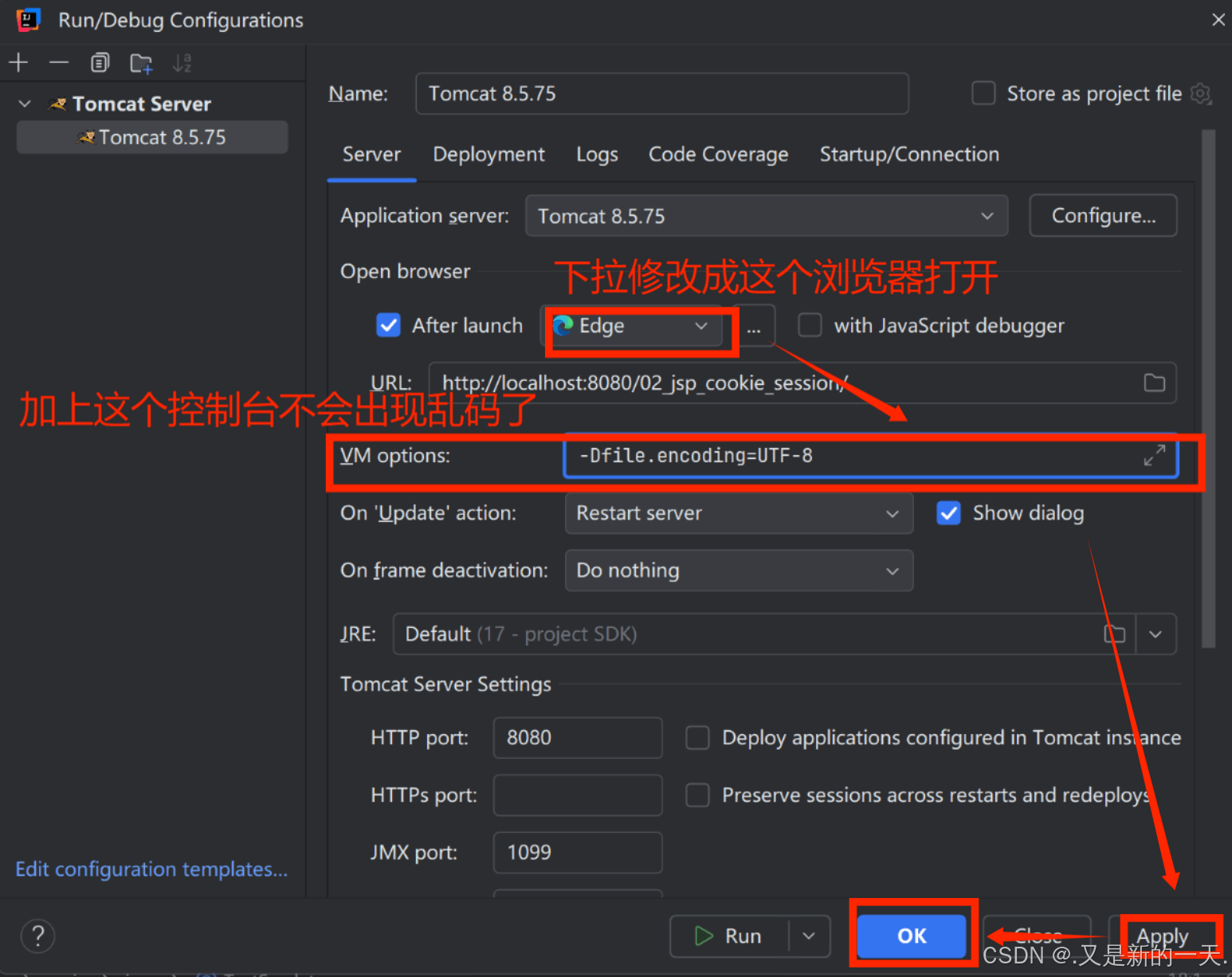Browse JRE folder icon

click(1115, 634)
